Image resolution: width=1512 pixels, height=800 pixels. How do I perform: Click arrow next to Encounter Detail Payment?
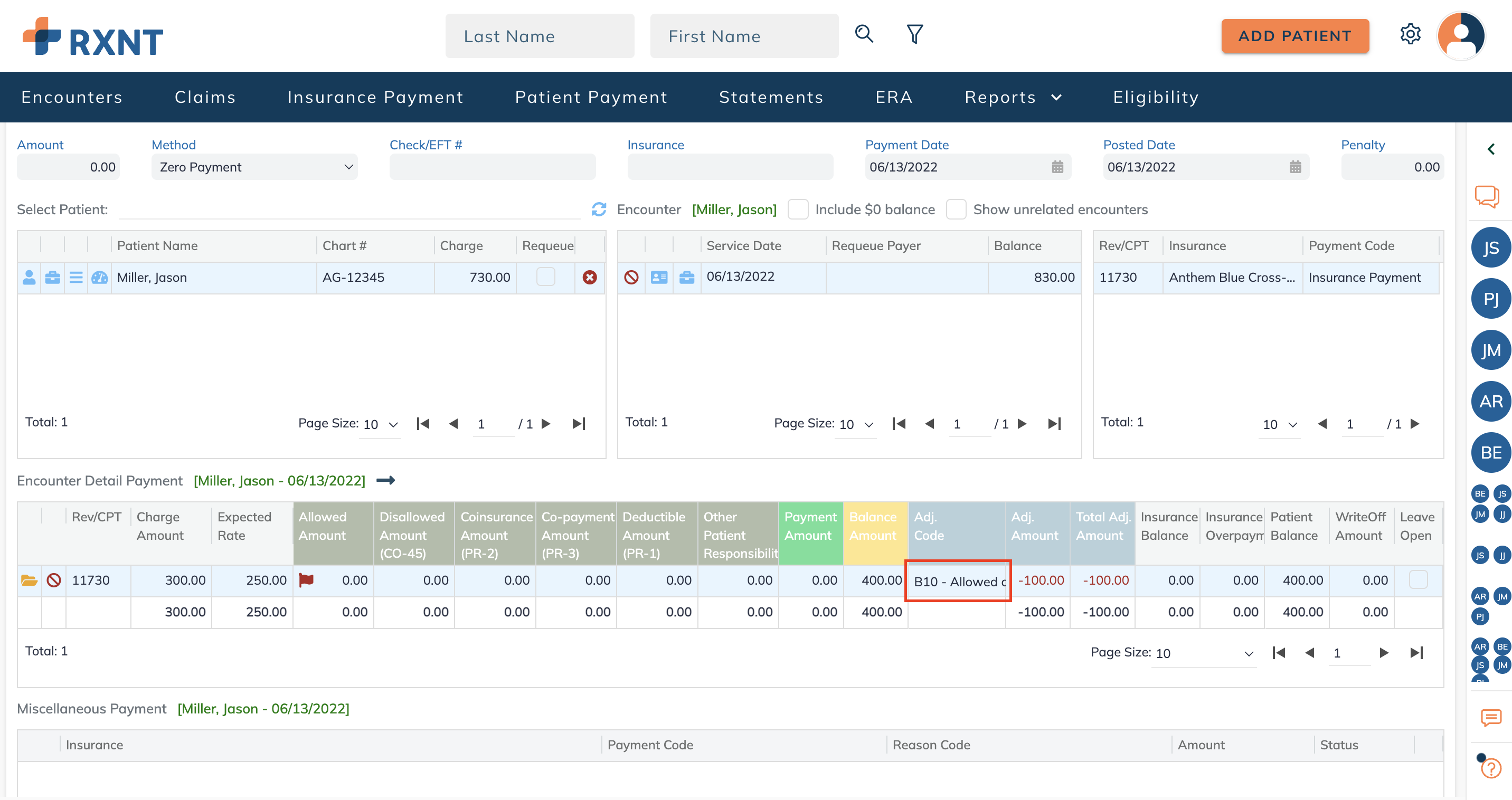pos(385,480)
